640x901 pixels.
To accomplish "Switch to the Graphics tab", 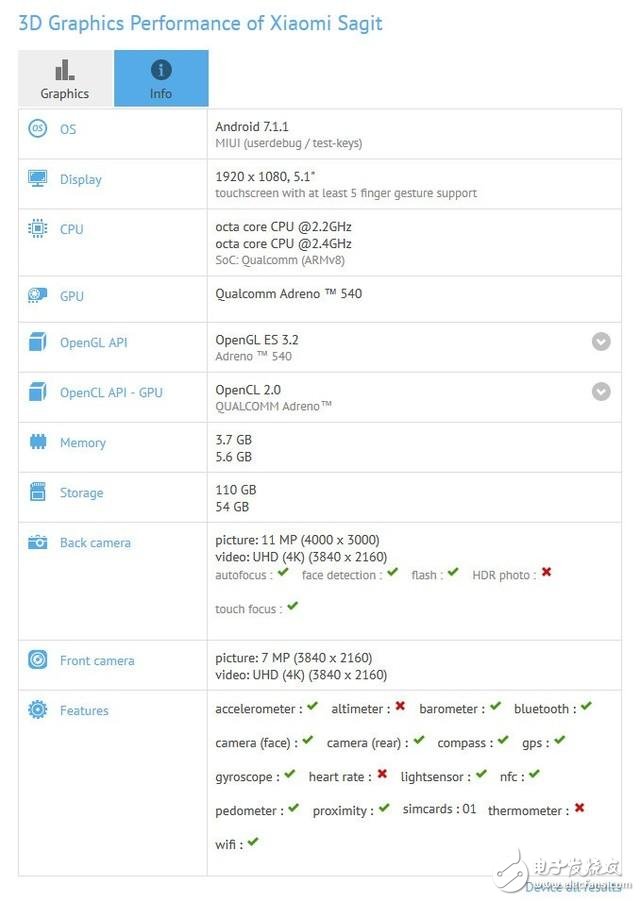I will [x=64, y=78].
